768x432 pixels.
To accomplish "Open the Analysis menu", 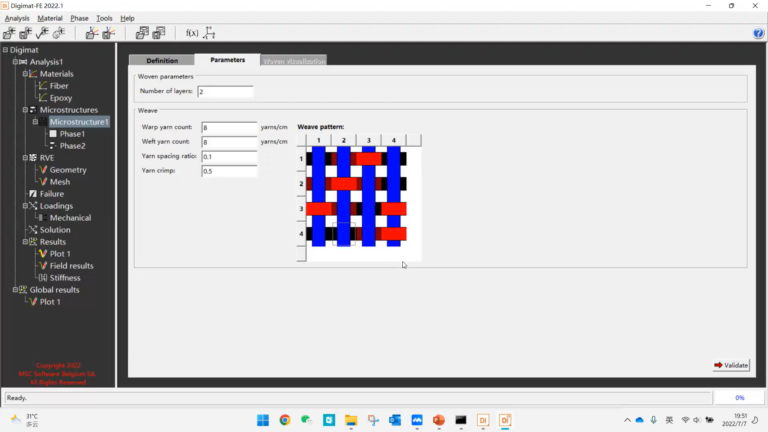I will [17, 18].
